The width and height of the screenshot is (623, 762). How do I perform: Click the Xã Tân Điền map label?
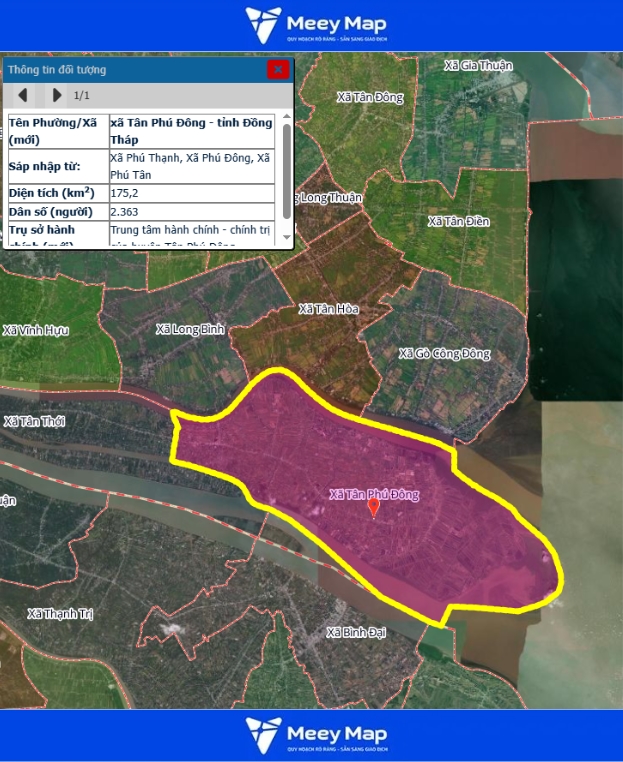458,221
